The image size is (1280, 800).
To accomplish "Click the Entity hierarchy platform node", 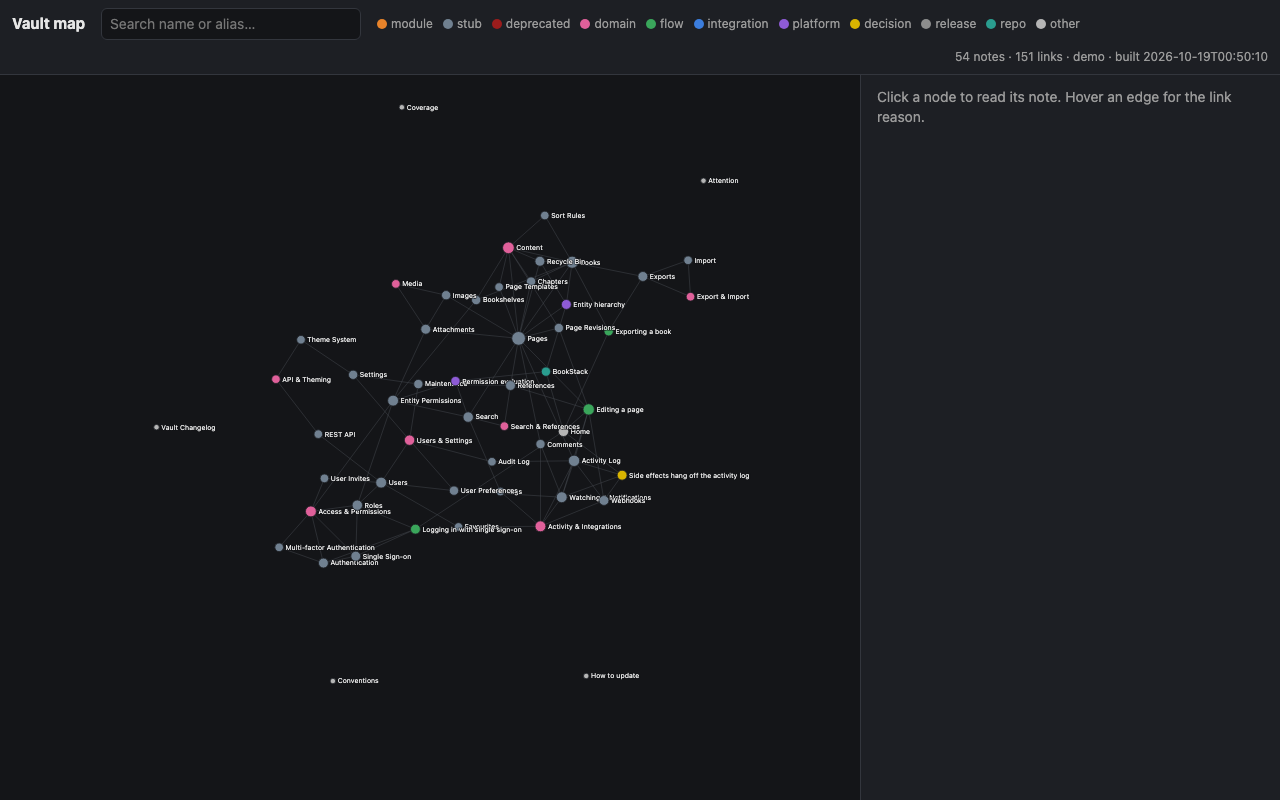I will tap(566, 305).
